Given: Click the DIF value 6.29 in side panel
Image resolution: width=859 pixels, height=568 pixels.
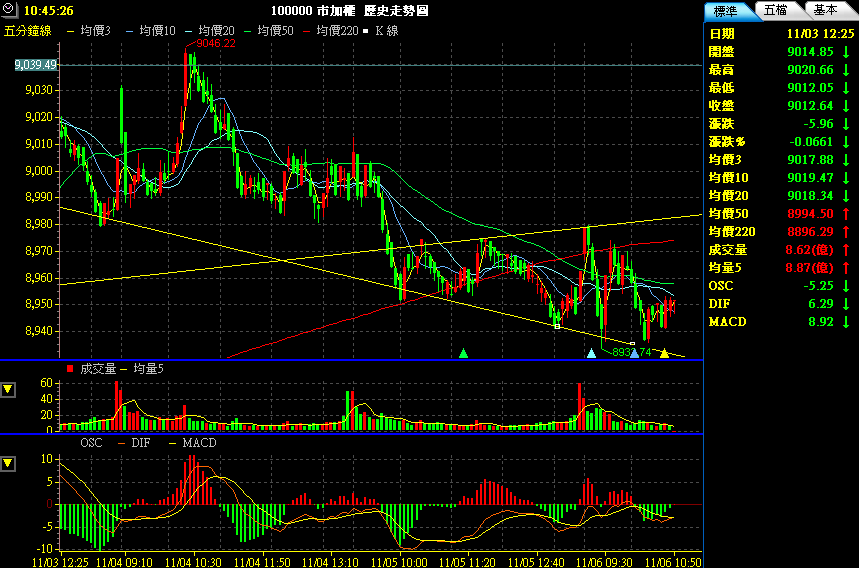Looking at the screenshot, I should click(821, 304).
